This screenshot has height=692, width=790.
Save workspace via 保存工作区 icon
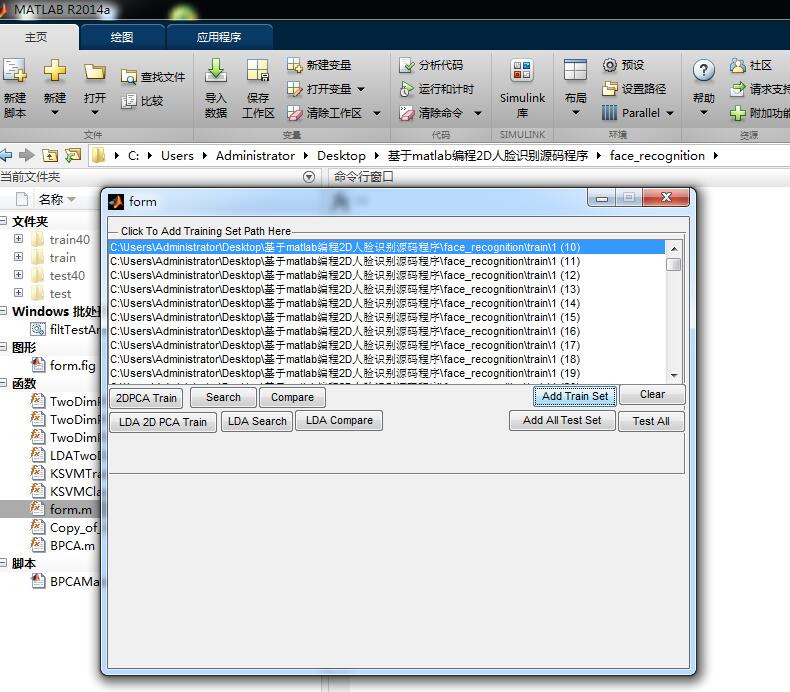258,71
